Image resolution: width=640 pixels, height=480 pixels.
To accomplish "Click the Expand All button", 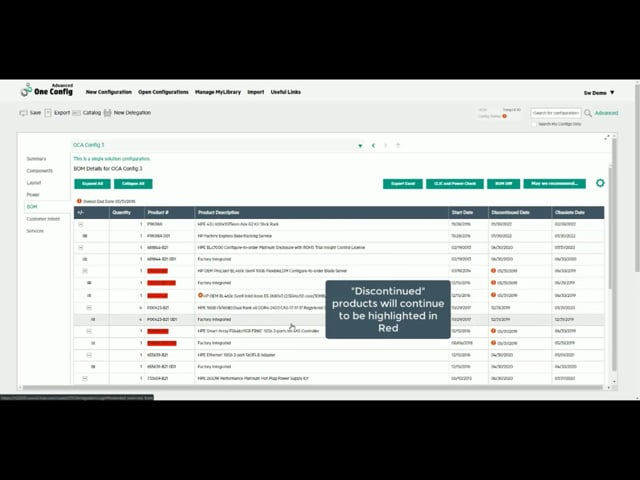I will pos(92,184).
